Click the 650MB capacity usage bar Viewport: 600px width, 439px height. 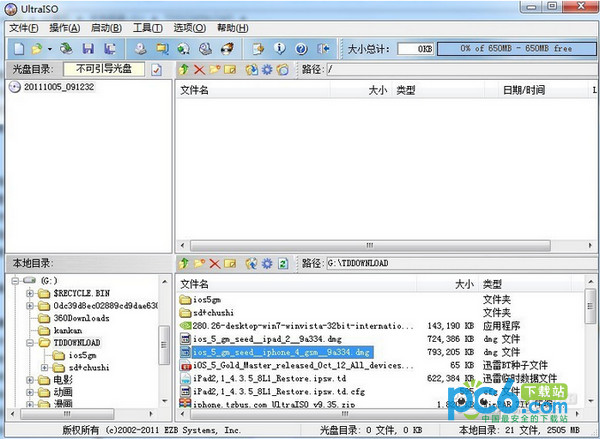pyautogui.click(x=517, y=49)
